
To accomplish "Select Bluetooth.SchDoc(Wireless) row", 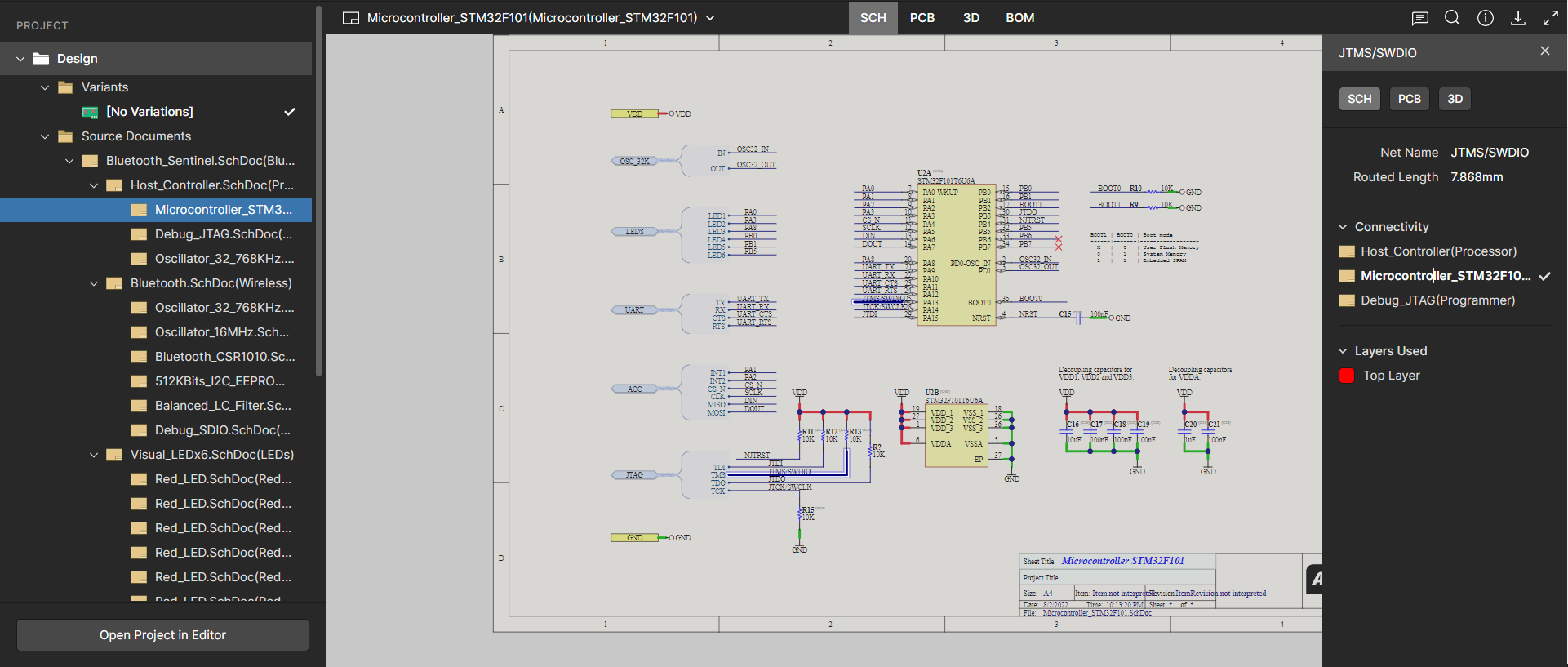I will point(156,283).
